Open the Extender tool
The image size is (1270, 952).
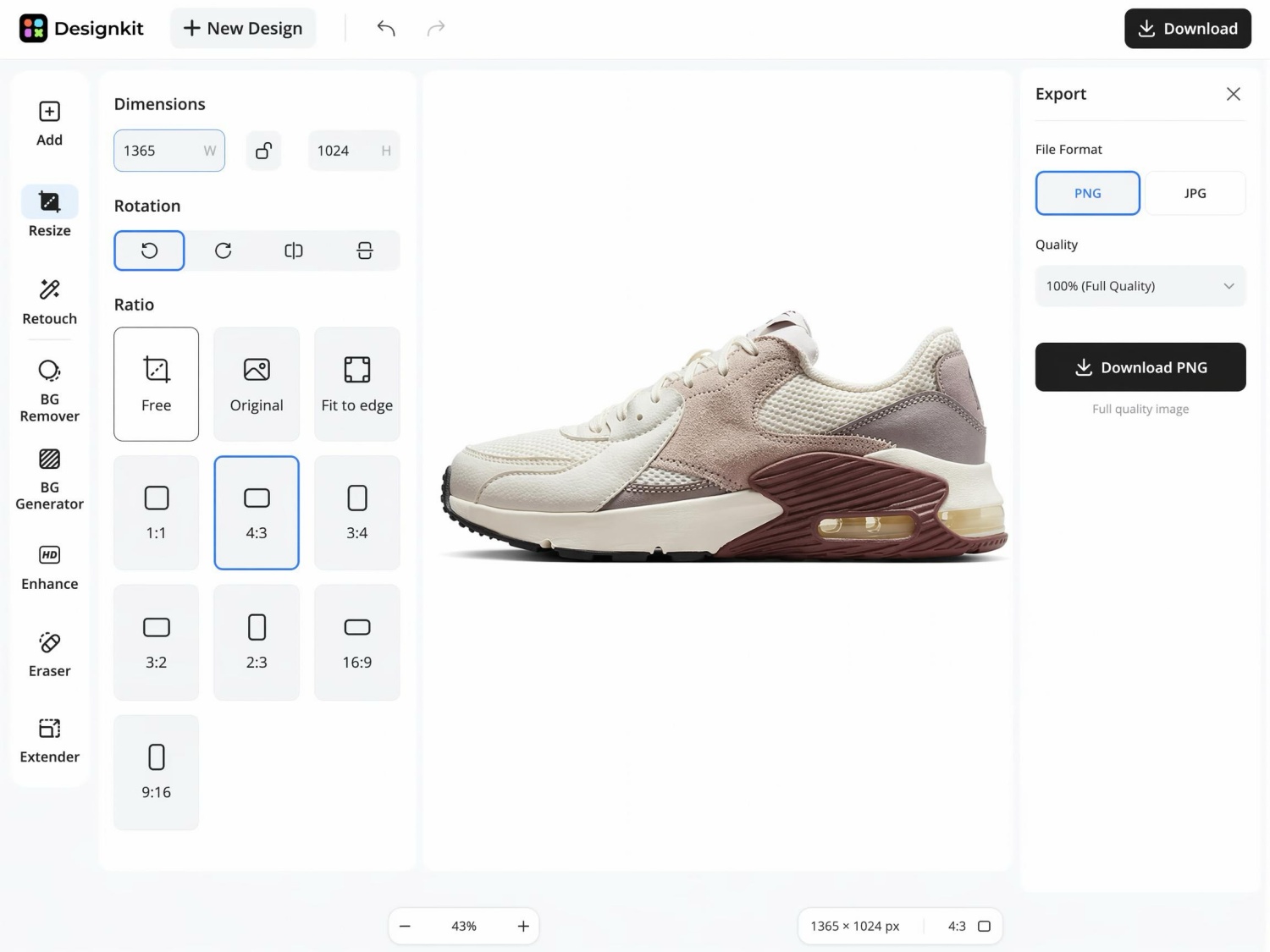(49, 741)
